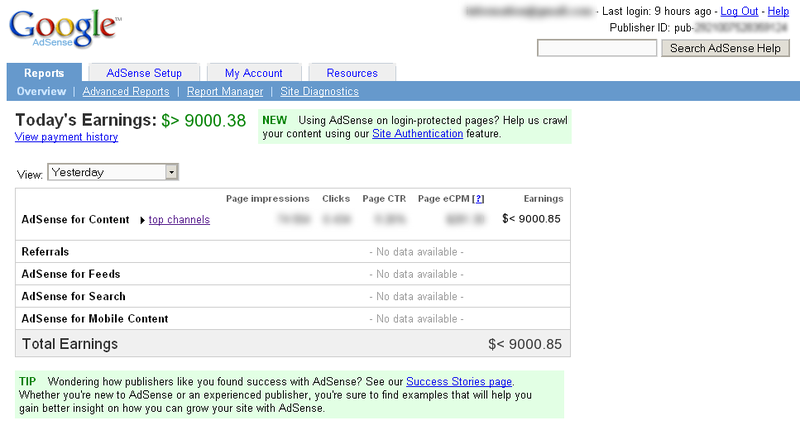Go to the My Account tab
This screenshot has width=800, height=430.
(x=253, y=73)
